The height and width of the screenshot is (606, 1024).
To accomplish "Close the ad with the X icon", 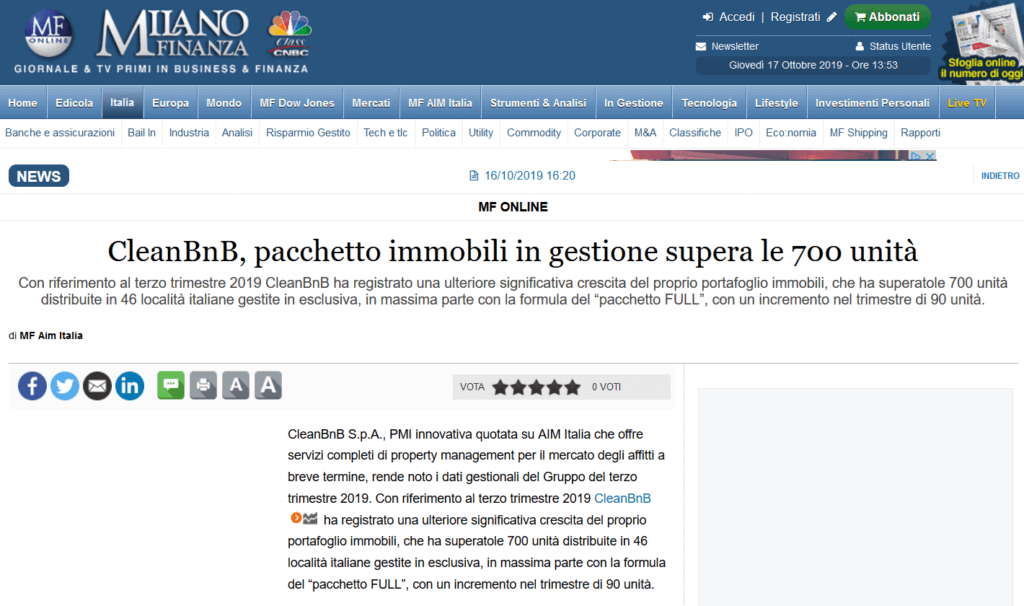I will coord(930,156).
